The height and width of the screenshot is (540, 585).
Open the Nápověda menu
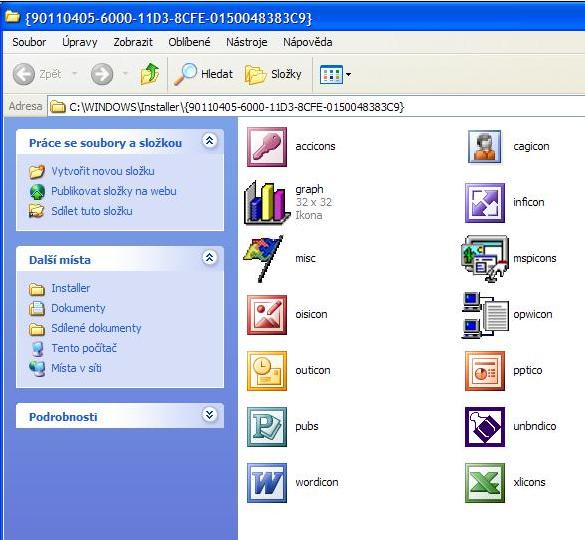[x=308, y=42]
